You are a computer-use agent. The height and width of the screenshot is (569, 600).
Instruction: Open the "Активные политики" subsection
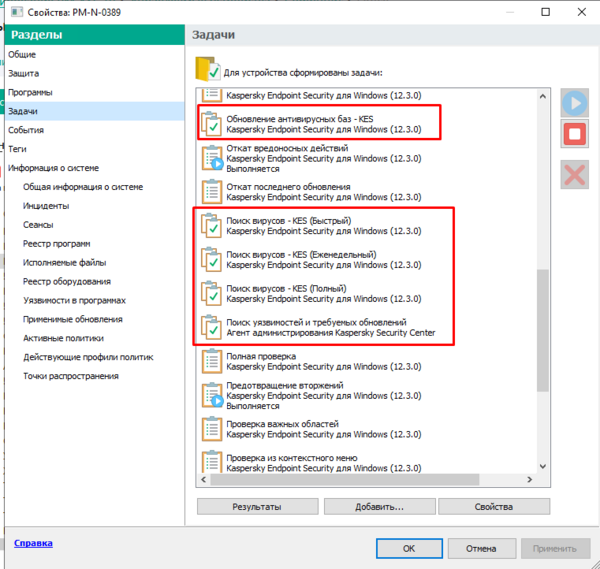(x=63, y=338)
